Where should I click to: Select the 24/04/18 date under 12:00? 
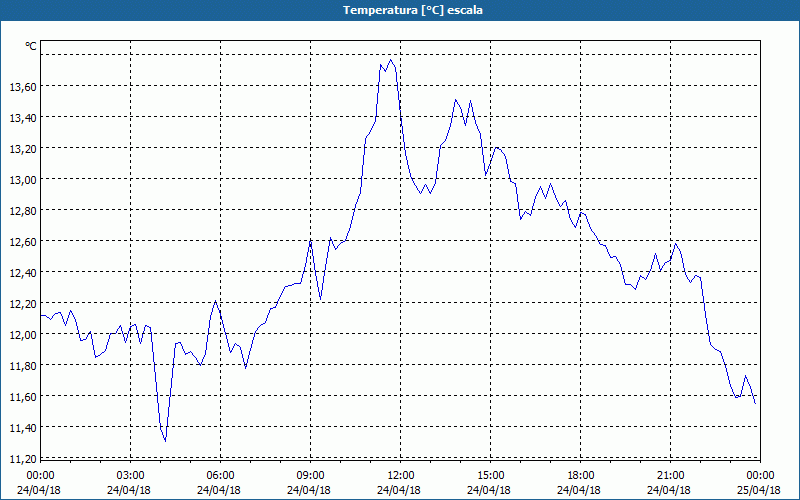tap(399, 490)
